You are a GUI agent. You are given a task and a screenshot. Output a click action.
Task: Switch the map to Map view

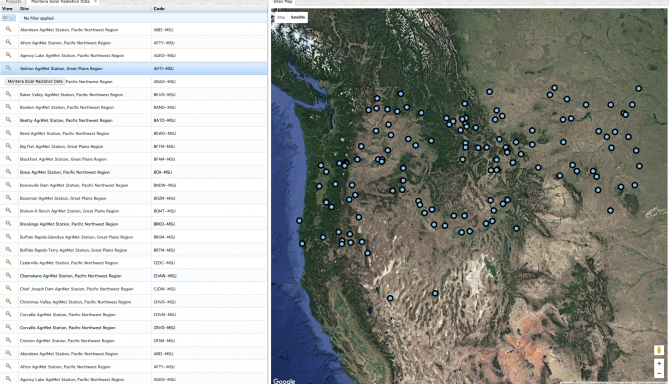281,17
